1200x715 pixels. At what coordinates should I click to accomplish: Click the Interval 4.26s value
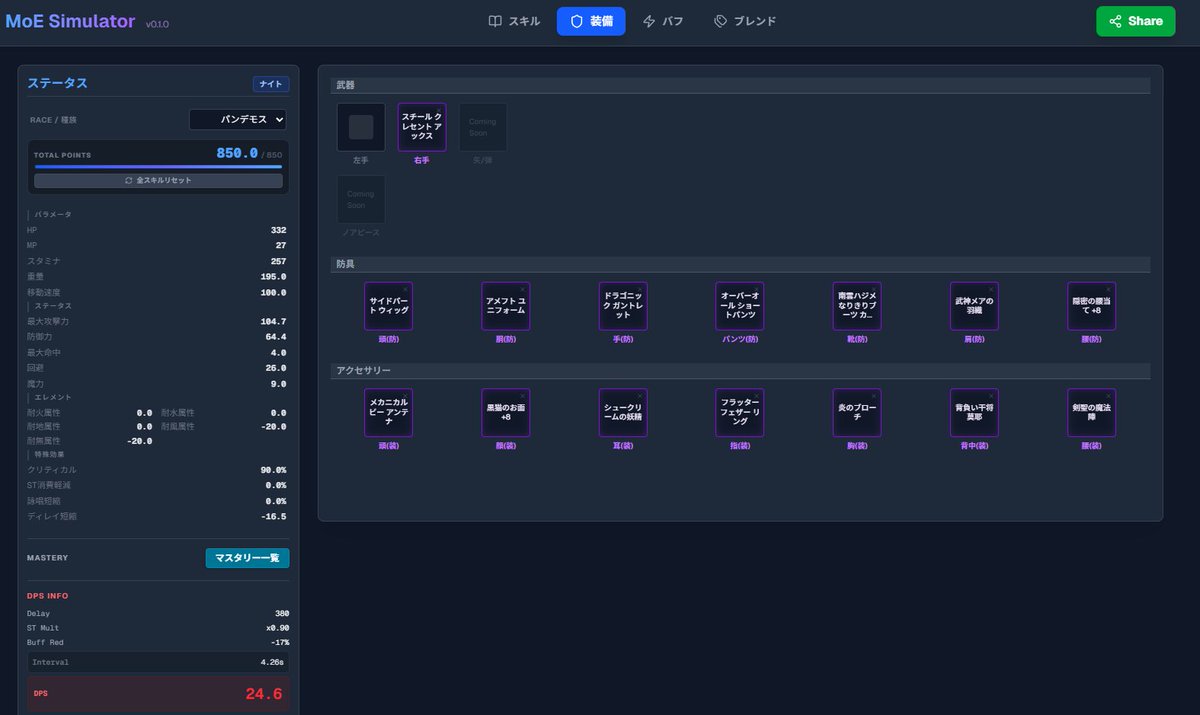pyautogui.click(x=274, y=662)
